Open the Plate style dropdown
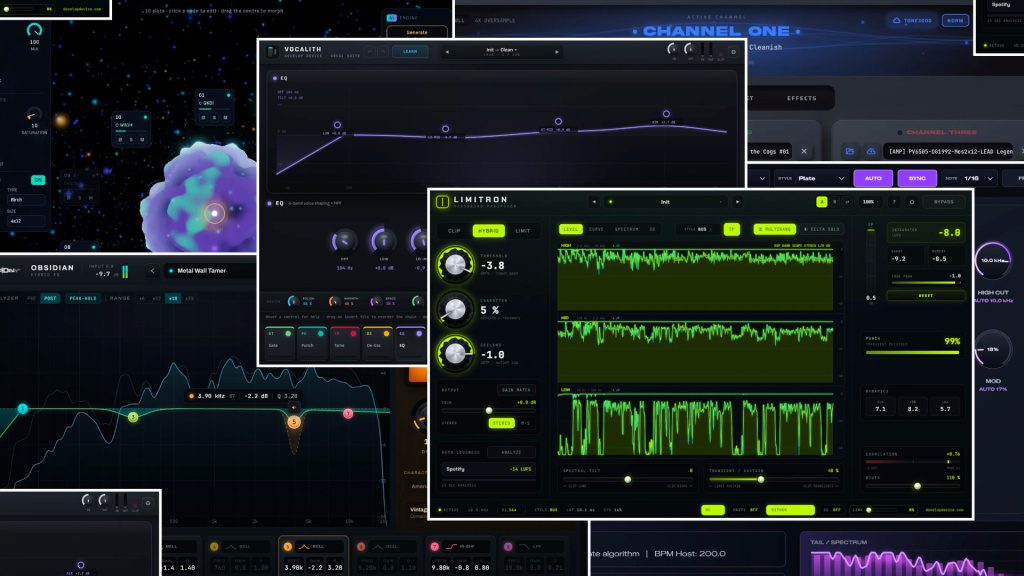The image size is (1024, 576). tap(821, 178)
